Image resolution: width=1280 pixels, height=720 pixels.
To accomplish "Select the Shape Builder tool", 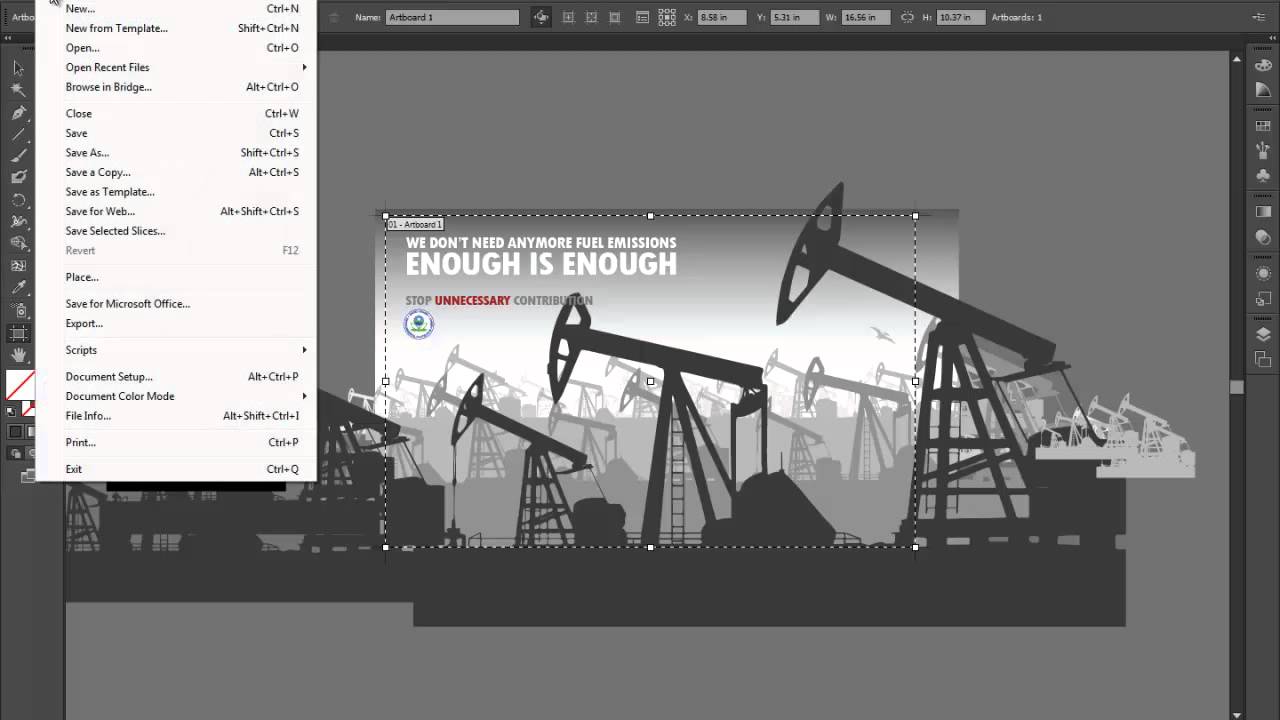I will (18, 244).
